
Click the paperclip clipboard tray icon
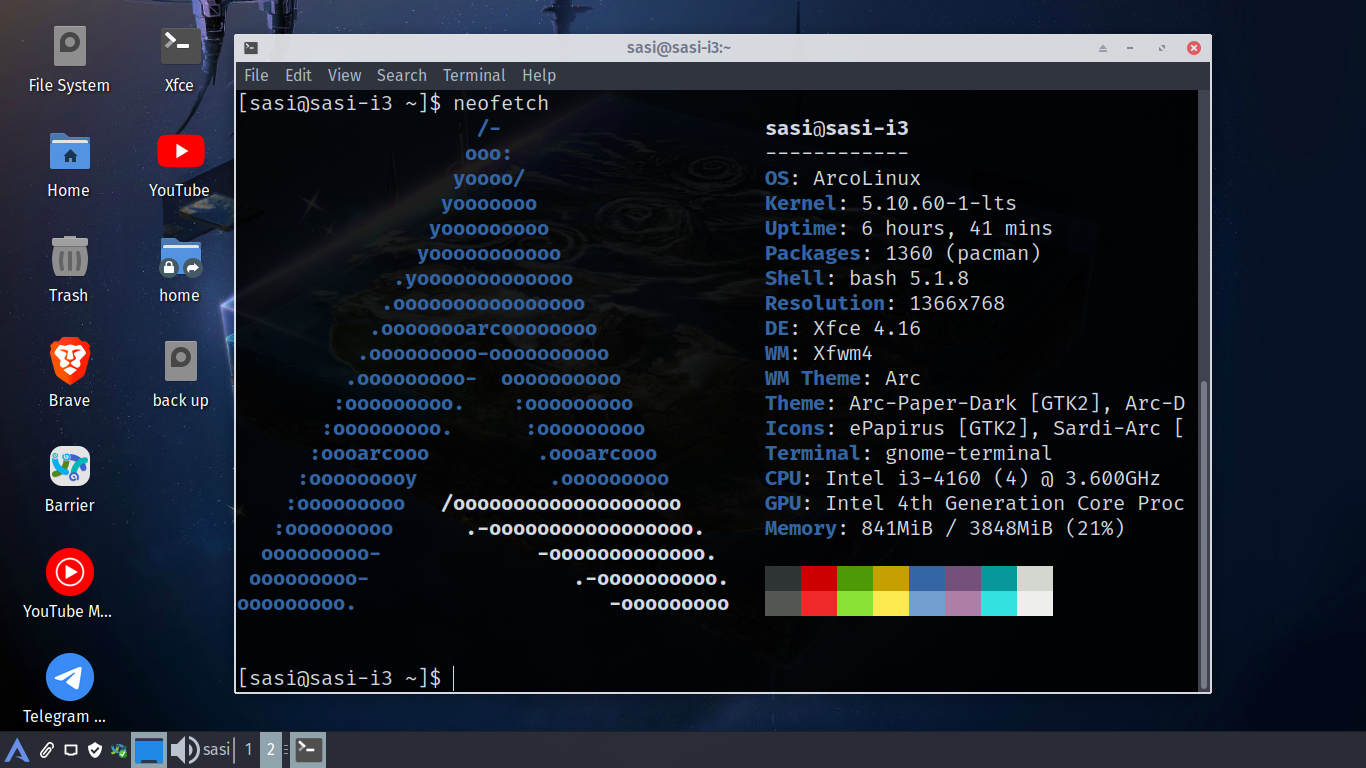(46, 749)
